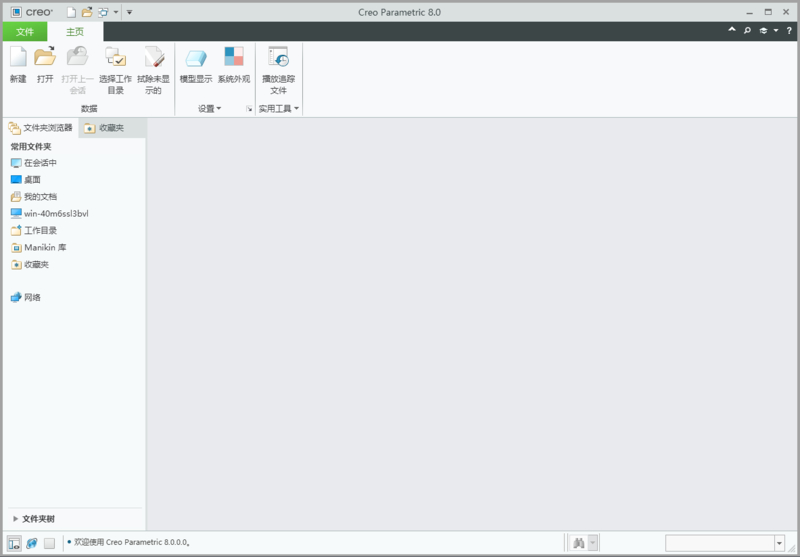Image resolution: width=800 pixels, height=557 pixels.
Task: Click New file icon in quick access toolbar
Action: [71, 12]
